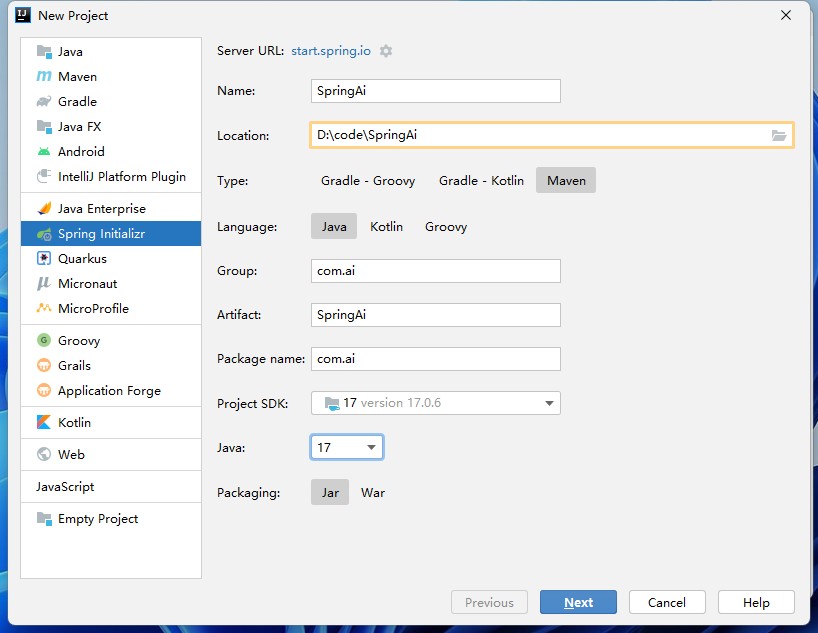818x633 pixels.
Task: Click the Maven 'm' icon in sidebar
Action: click(x=44, y=77)
